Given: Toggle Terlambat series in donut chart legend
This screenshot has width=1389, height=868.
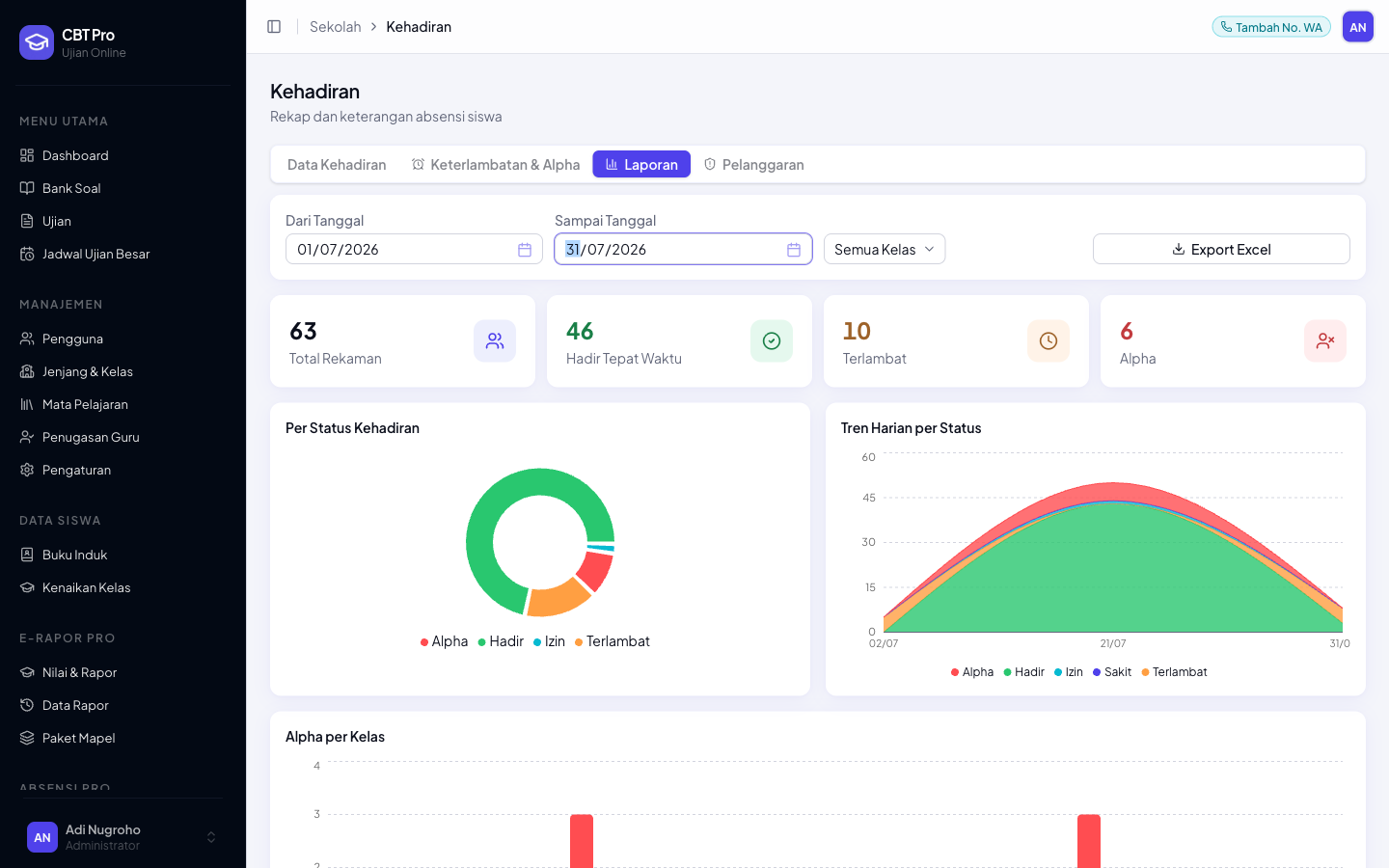Looking at the screenshot, I should (x=613, y=641).
